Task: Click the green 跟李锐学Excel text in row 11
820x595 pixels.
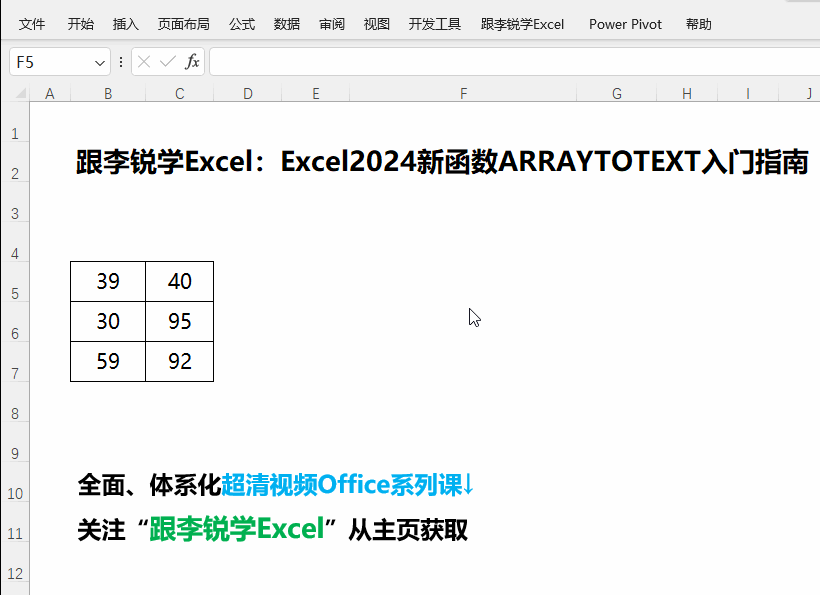Action: click(237, 529)
